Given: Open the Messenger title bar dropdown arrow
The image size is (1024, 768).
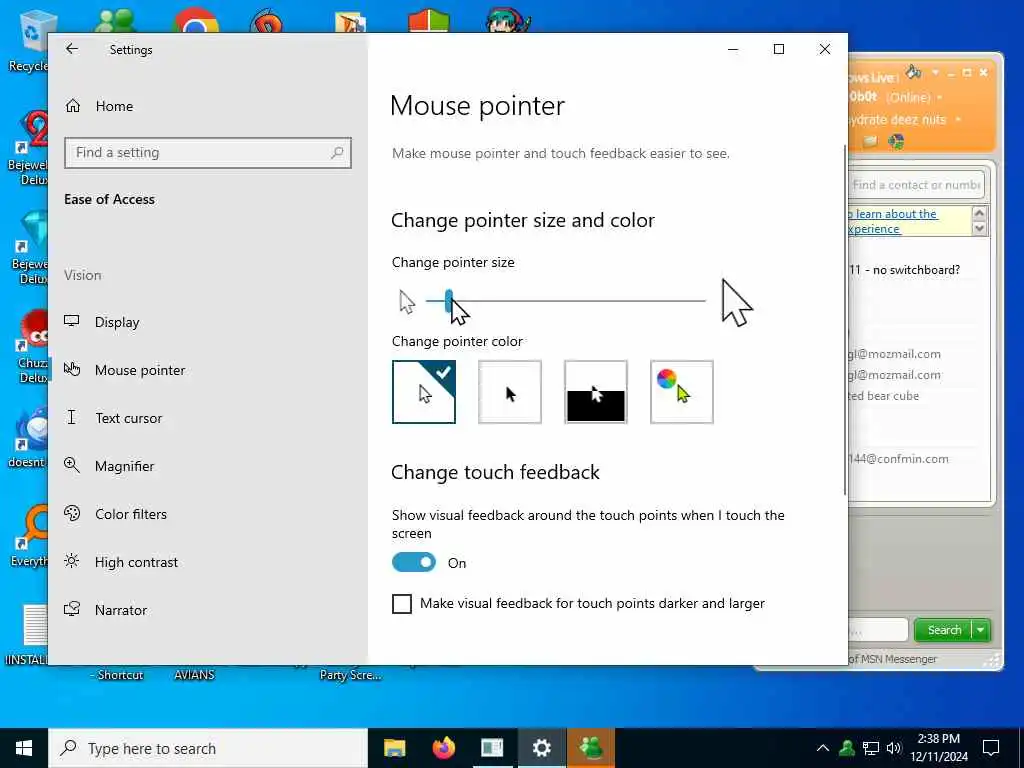Looking at the screenshot, I should tap(935, 72).
